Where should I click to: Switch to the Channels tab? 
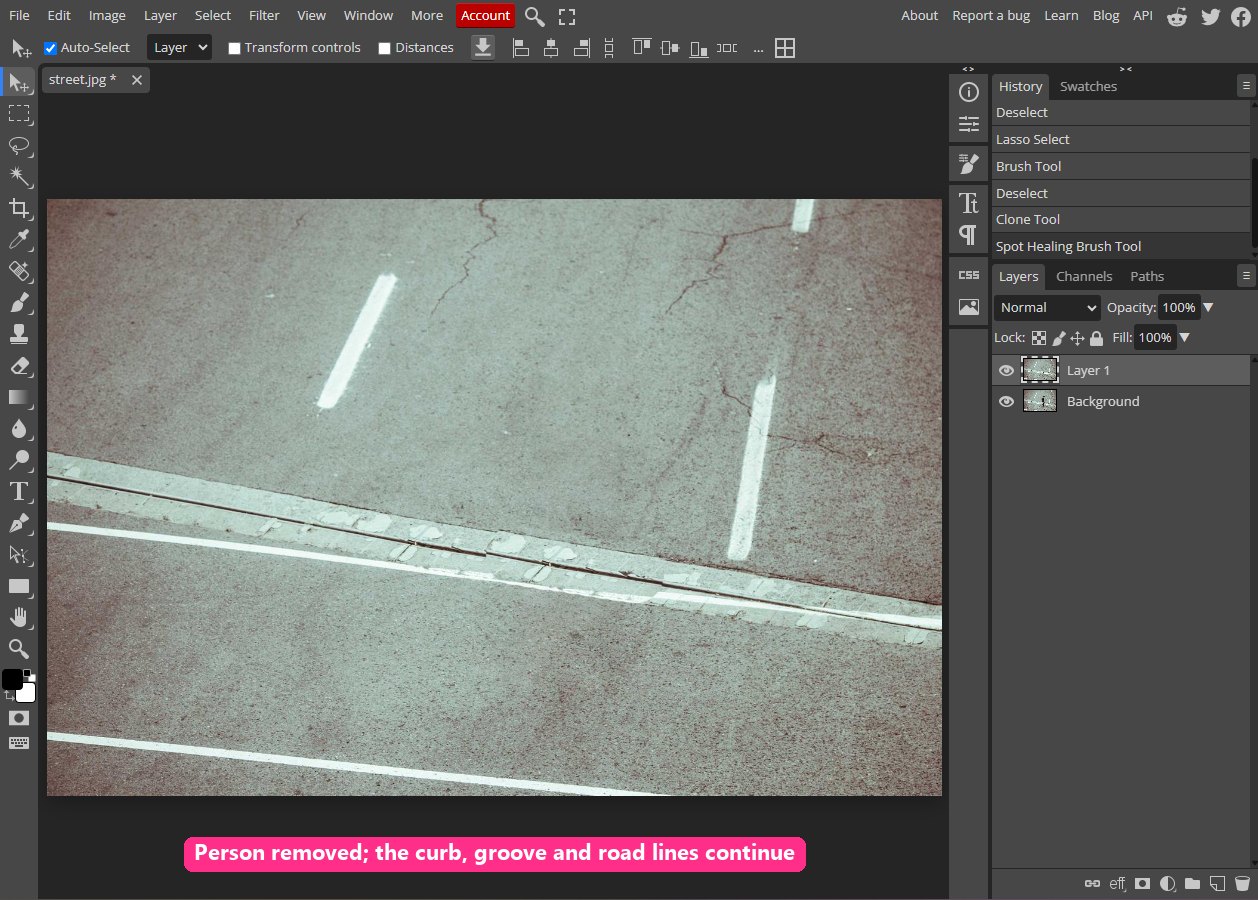pos(1084,276)
